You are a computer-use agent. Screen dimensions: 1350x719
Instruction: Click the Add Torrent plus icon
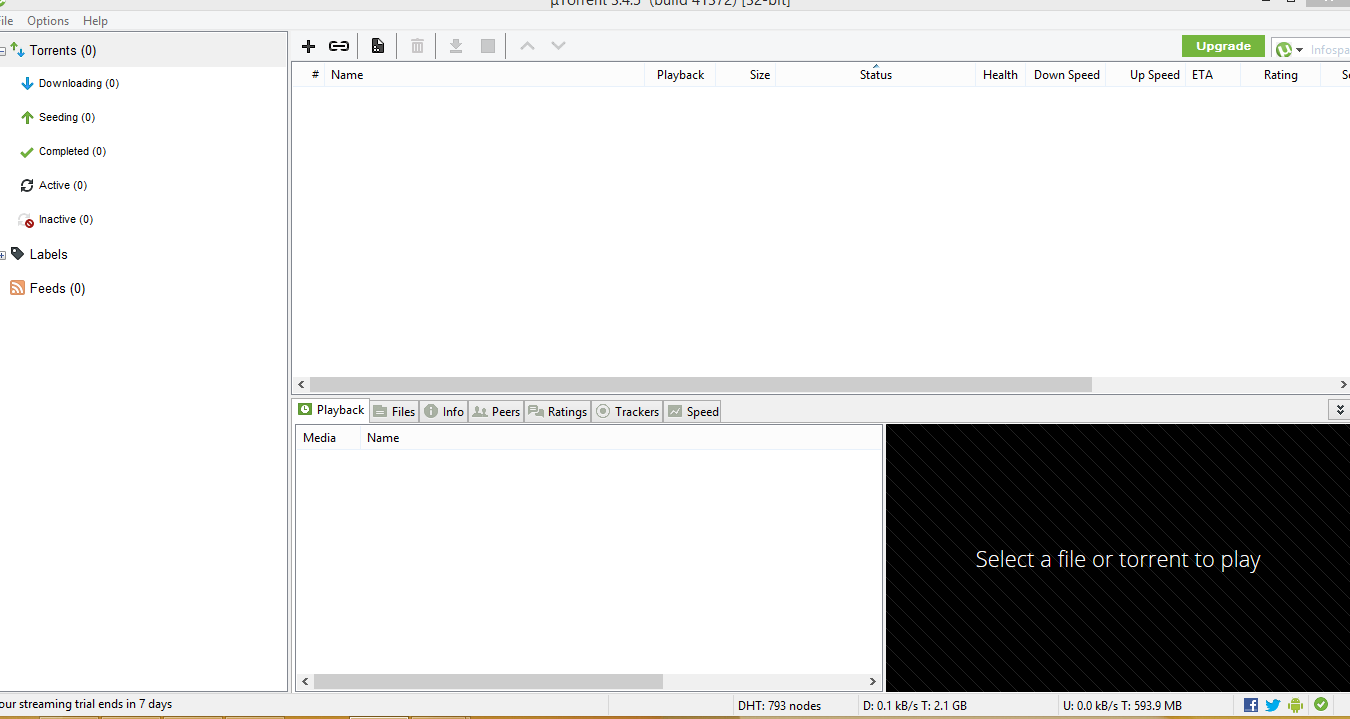click(x=308, y=46)
